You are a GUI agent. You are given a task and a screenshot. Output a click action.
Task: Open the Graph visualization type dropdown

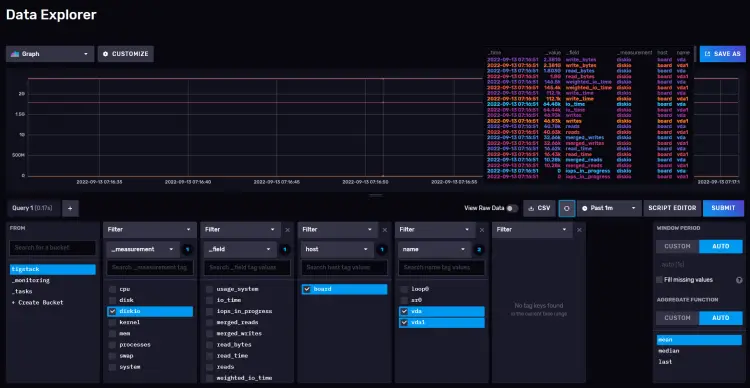click(x=50, y=54)
